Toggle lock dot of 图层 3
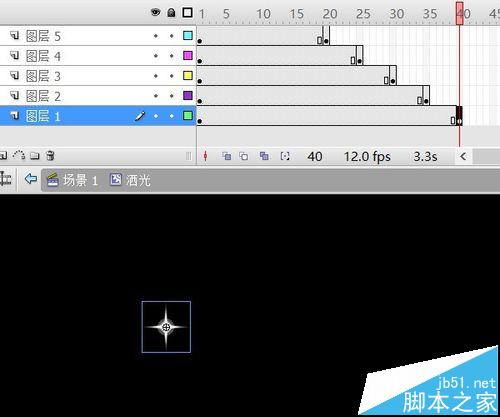Viewport: 500px width, 417px height. (171, 76)
